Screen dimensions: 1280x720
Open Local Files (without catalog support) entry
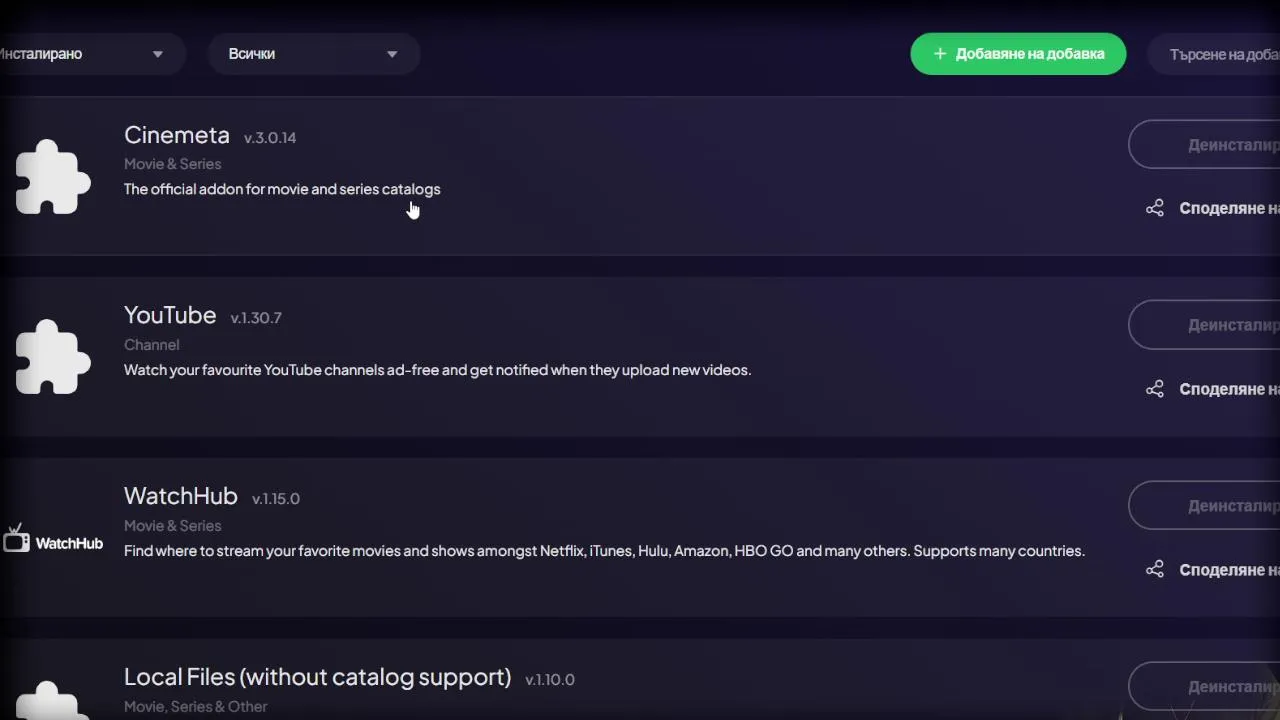(x=317, y=677)
